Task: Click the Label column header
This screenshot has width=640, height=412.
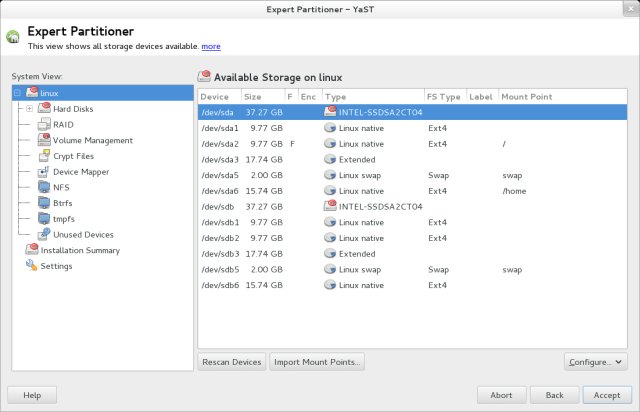Action: pyautogui.click(x=482, y=97)
